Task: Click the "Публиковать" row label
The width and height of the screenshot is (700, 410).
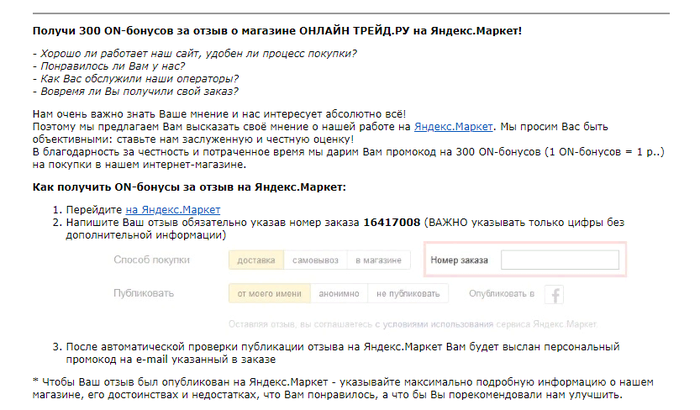Action: coord(146,294)
